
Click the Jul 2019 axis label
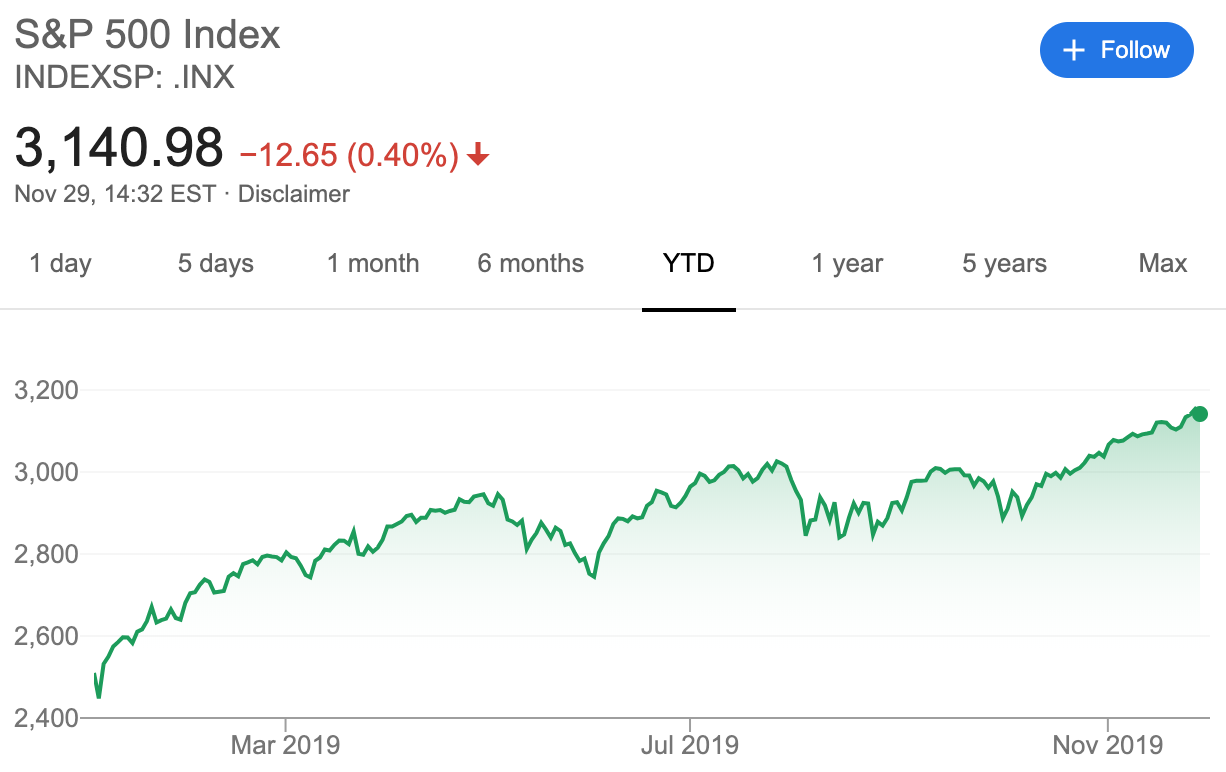pyautogui.click(x=690, y=745)
